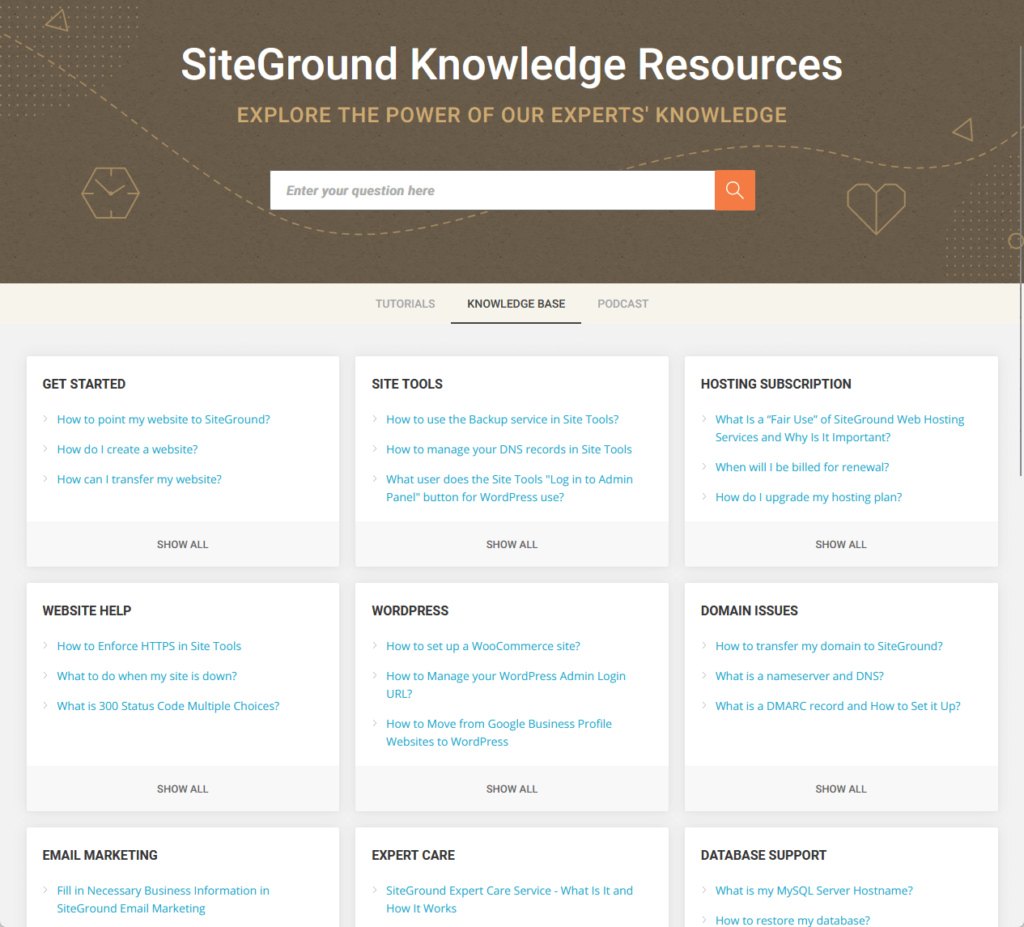The image size is (1024, 927).
Task: Click the 'SITE TOOLS' section heading
Action: pos(407,384)
